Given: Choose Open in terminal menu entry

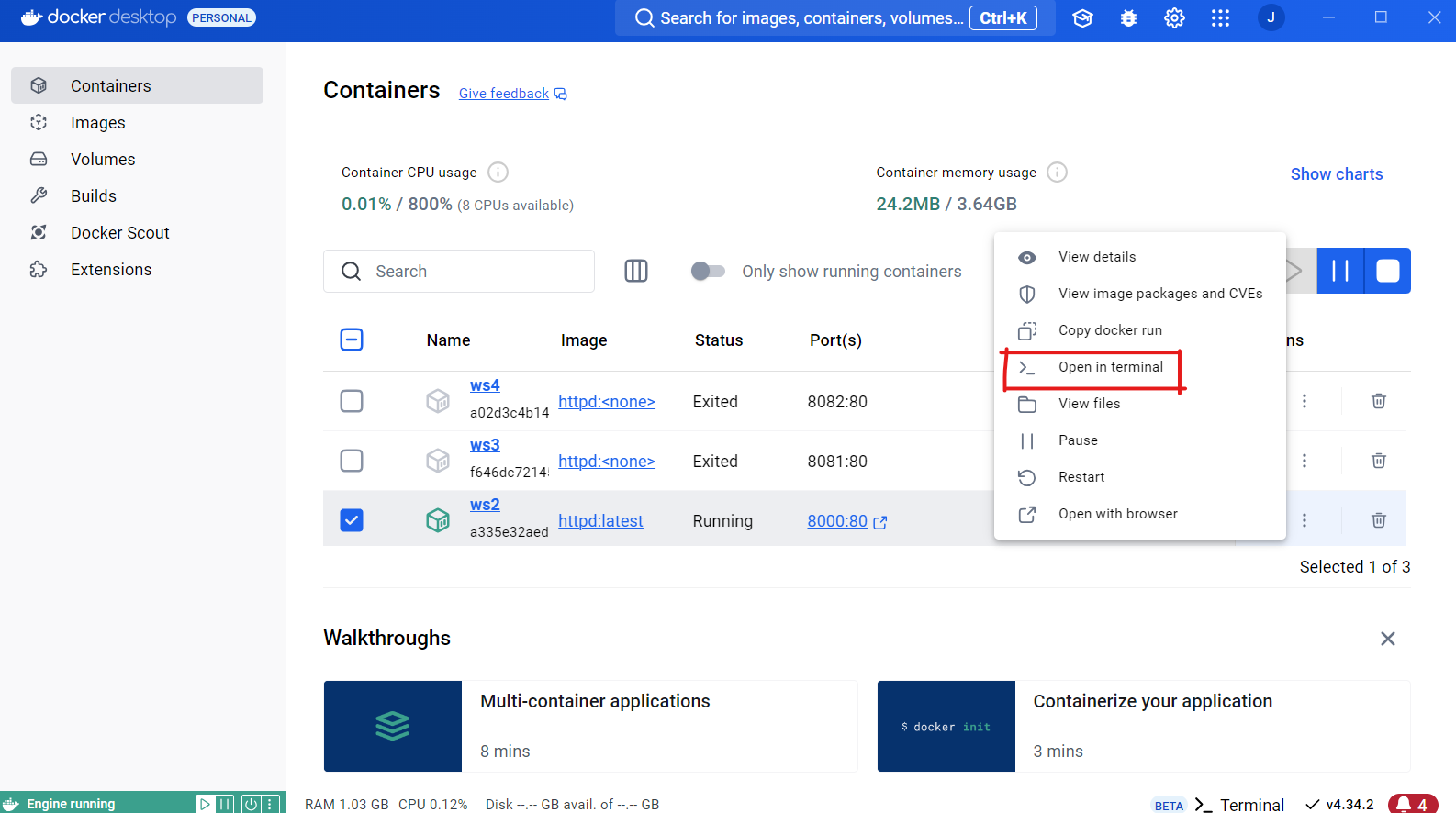Looking at the screenshot, I should 1139,367.
